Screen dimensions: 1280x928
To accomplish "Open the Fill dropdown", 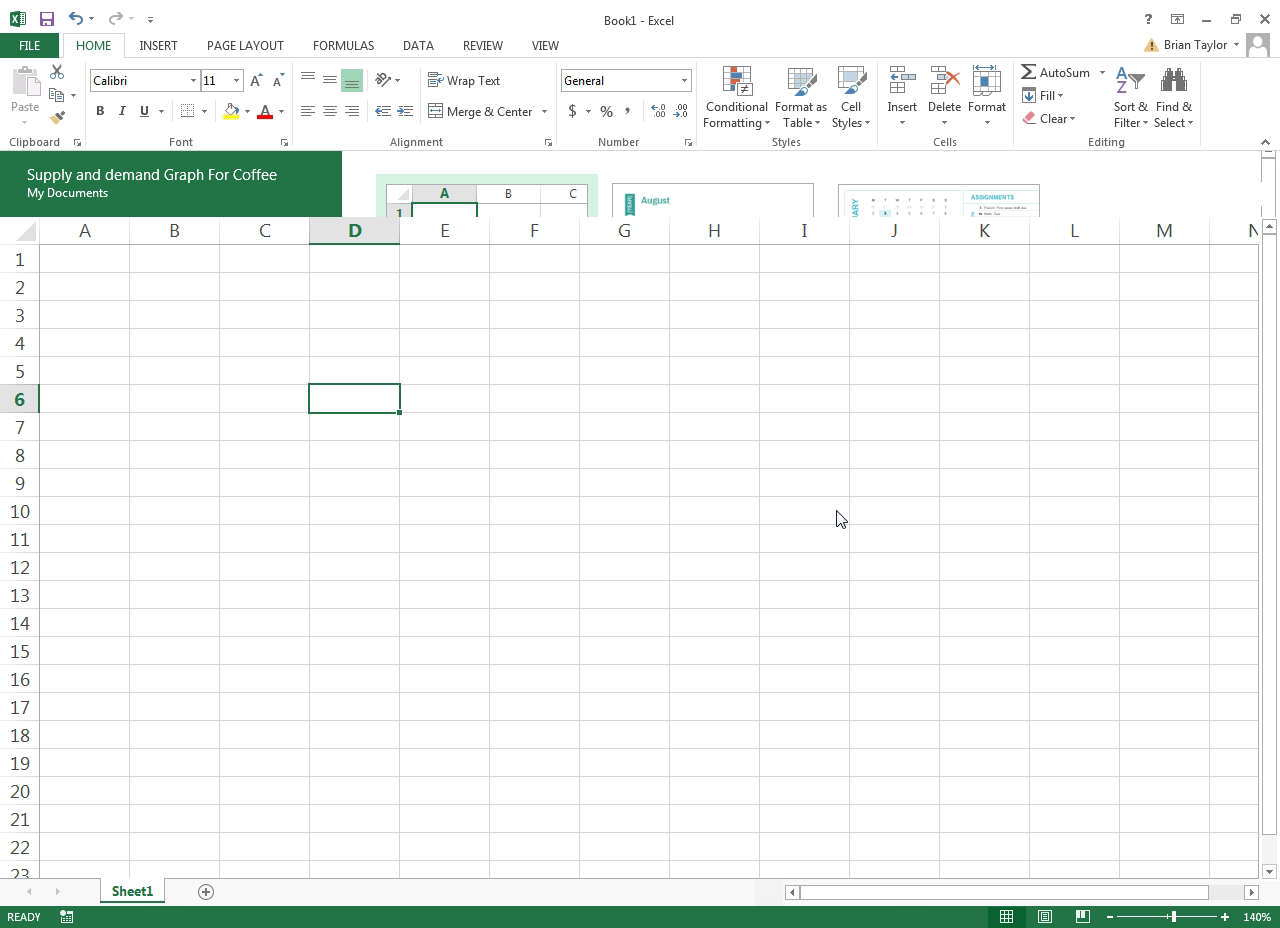I will (x=1043, y=95).
